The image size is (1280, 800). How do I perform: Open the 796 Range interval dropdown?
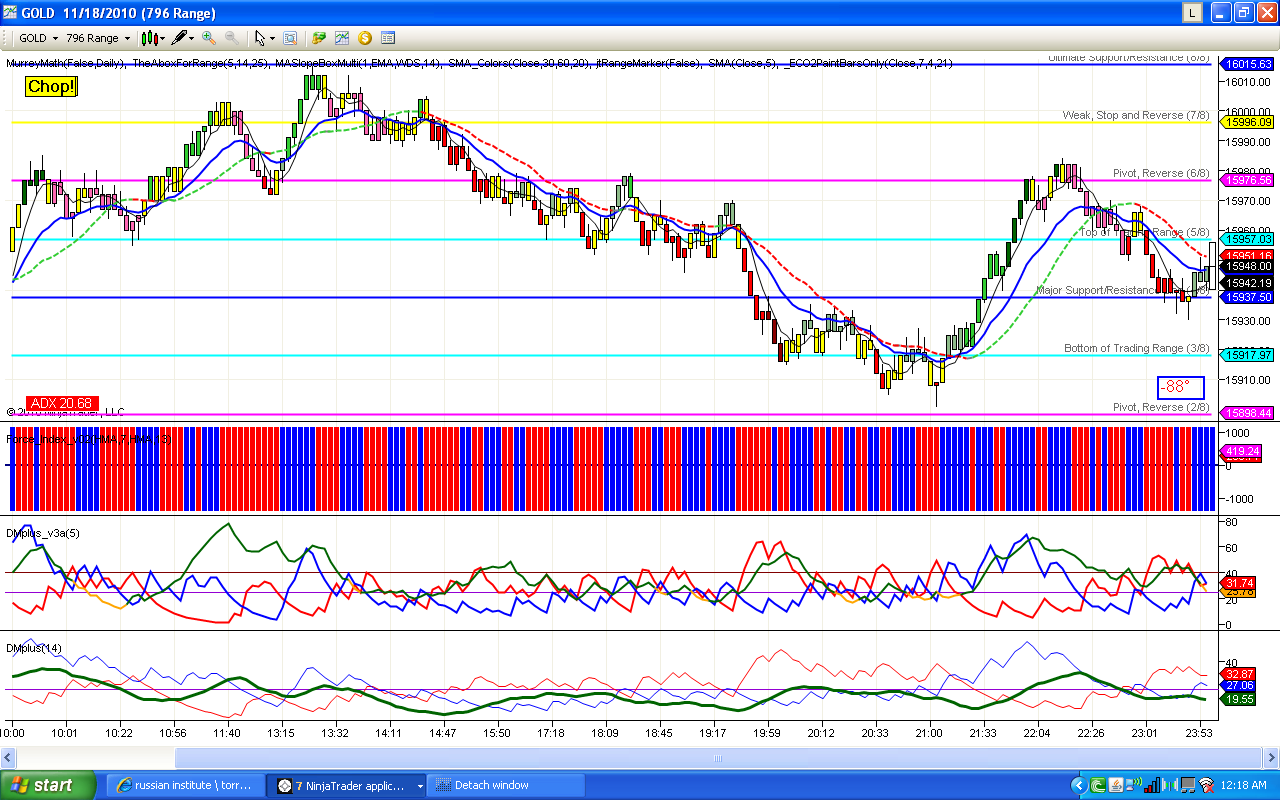click(x=98, y=38)
